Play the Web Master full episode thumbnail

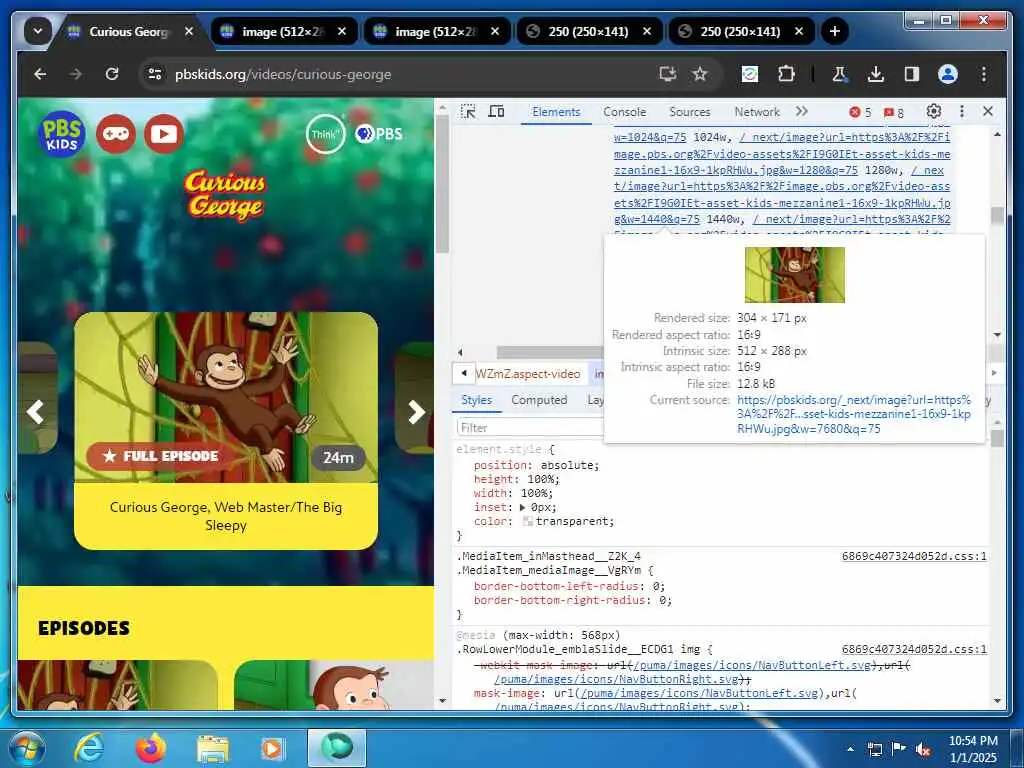point(226,397)
